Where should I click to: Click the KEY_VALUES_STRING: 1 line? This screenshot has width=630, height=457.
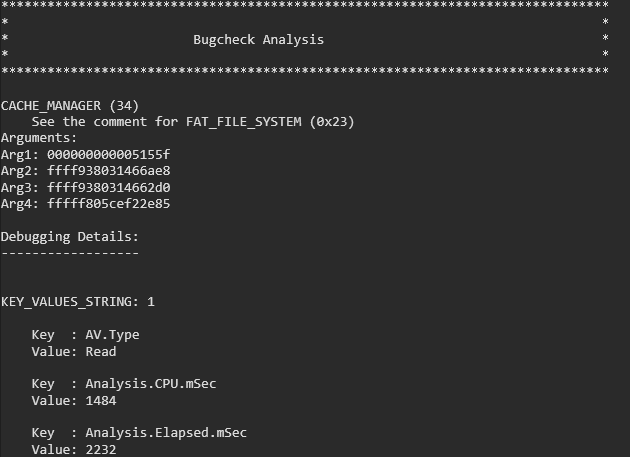coord(78,302)
